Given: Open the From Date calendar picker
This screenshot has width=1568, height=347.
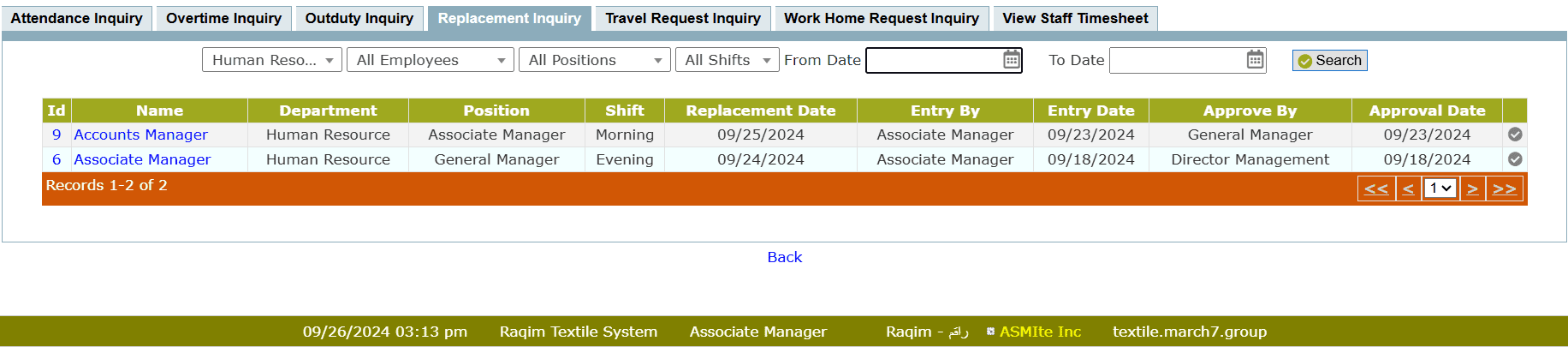Looking at the screenshot, I should coord(1011,60).
